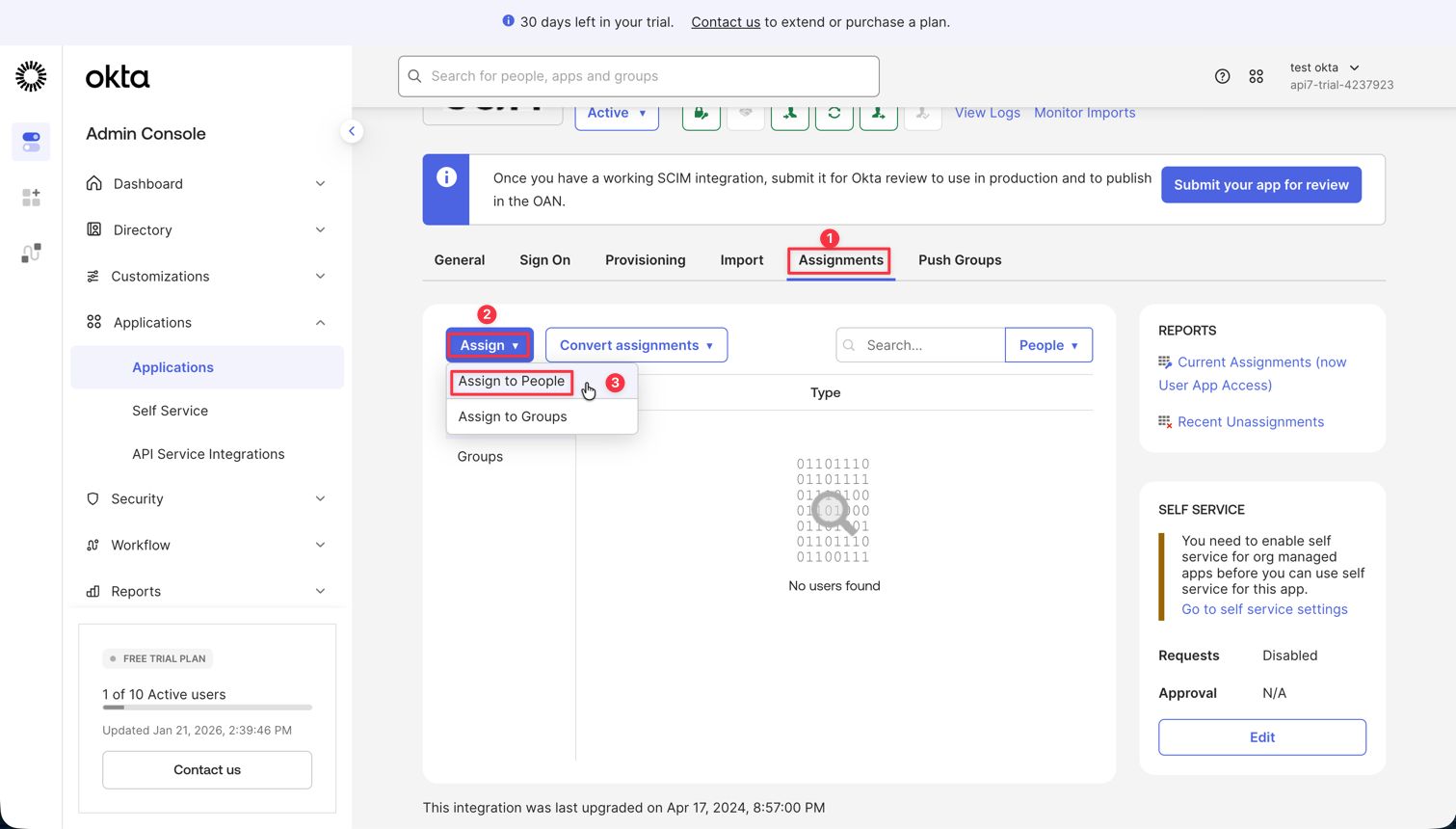This screenshot has width=1456, height=829.
Task: Select Assign to Groups option
Action: (512, 416)
